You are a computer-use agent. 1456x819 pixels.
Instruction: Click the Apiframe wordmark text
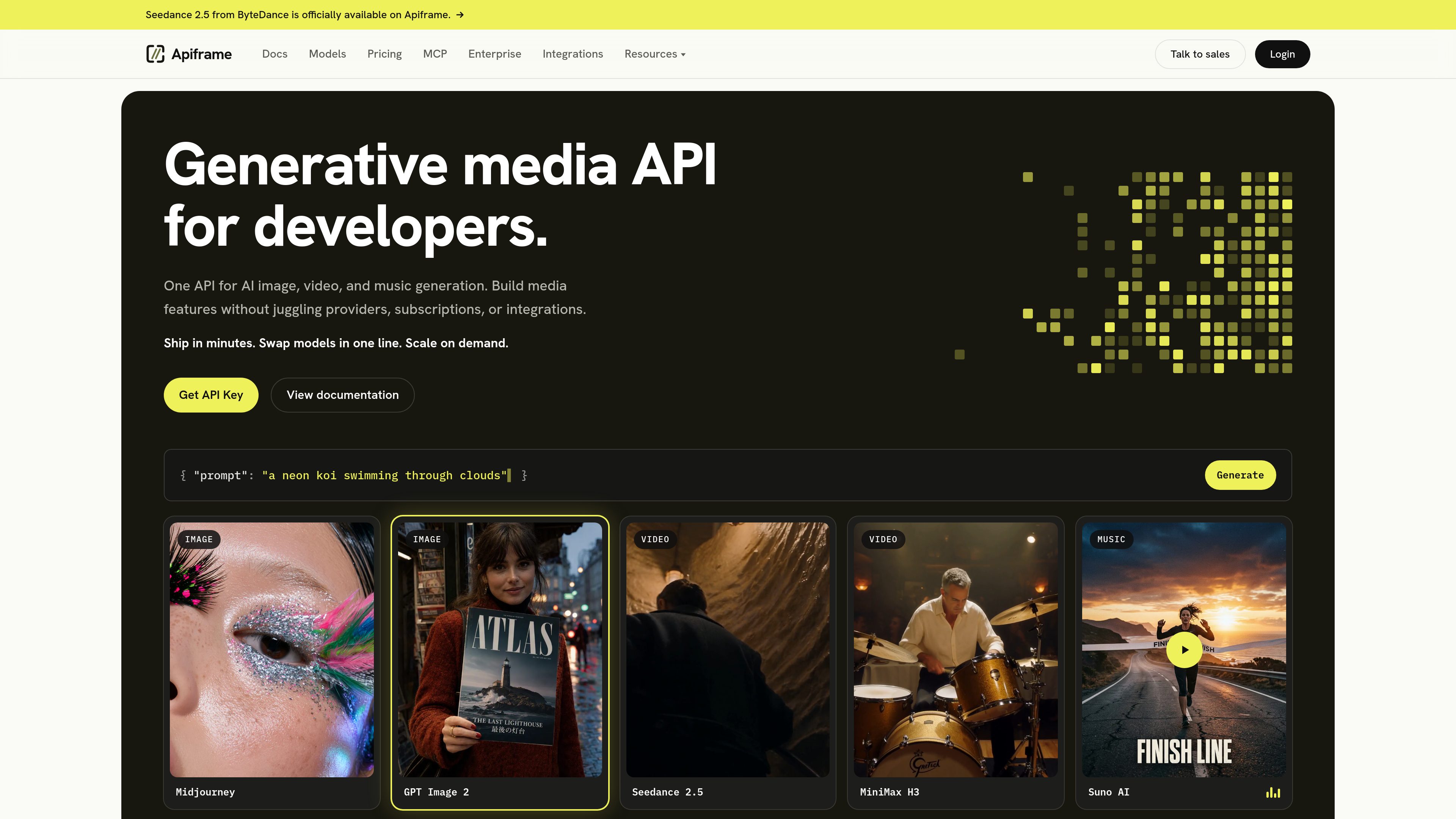click(x=201, y=54)
